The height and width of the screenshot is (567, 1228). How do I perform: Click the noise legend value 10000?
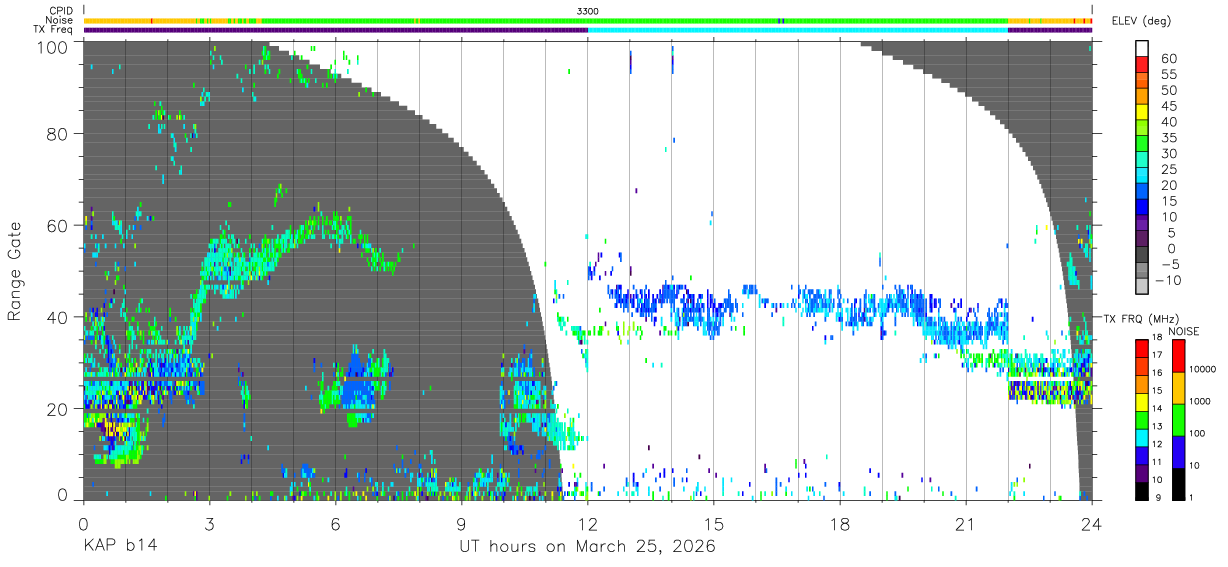1202,369
